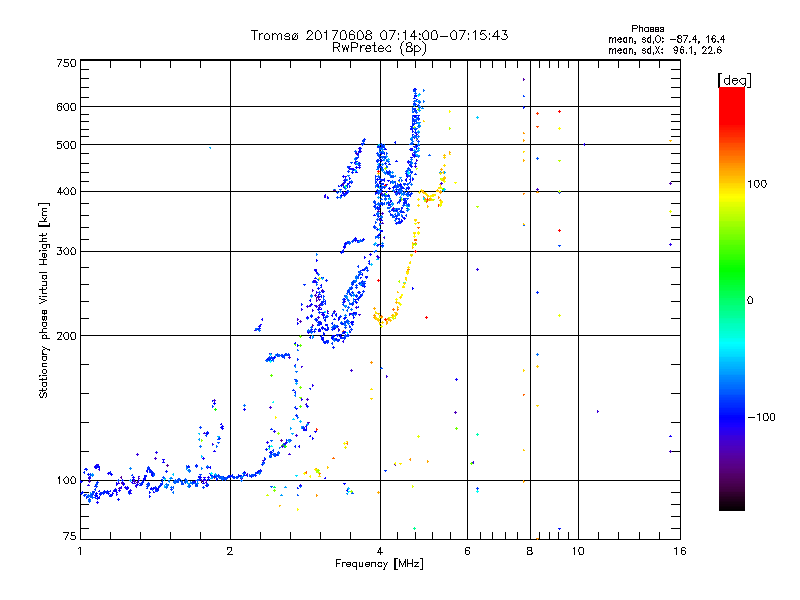800x600 pixels.
Task: Click the y-axis tick label '200'
Action: (66, 336)
